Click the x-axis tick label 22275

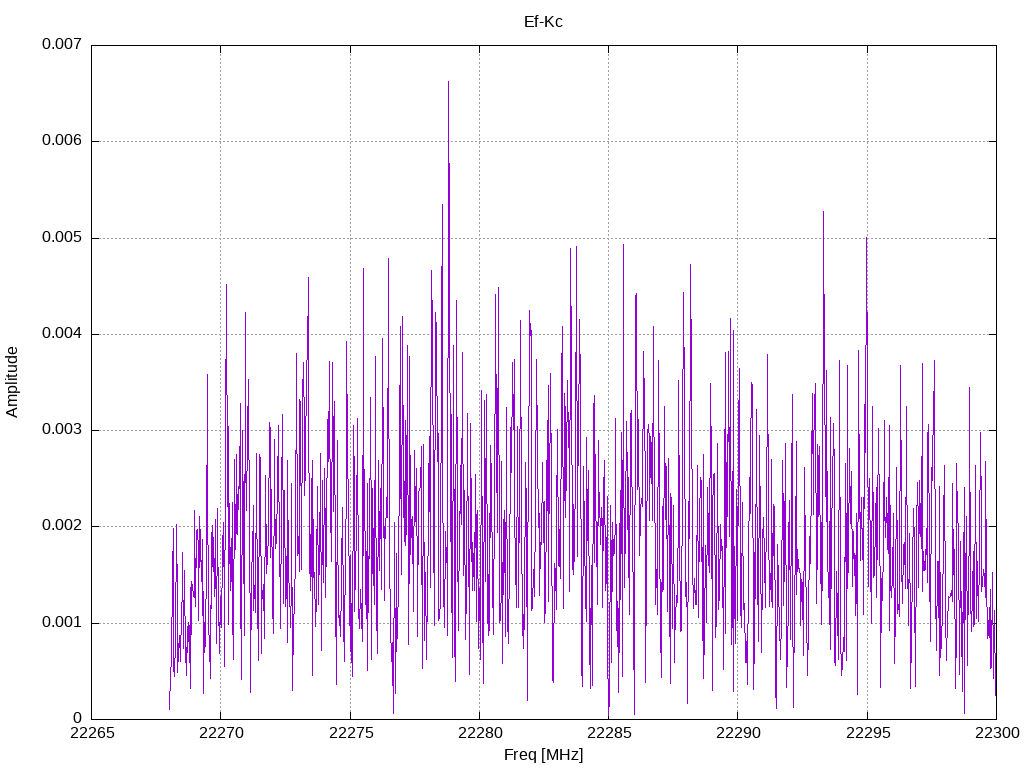[x=351, y=733]
